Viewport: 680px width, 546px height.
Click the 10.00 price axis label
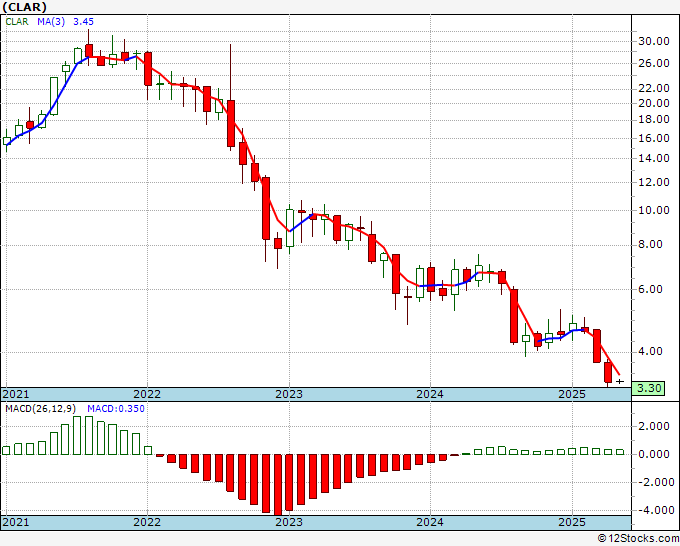(654, 210)
